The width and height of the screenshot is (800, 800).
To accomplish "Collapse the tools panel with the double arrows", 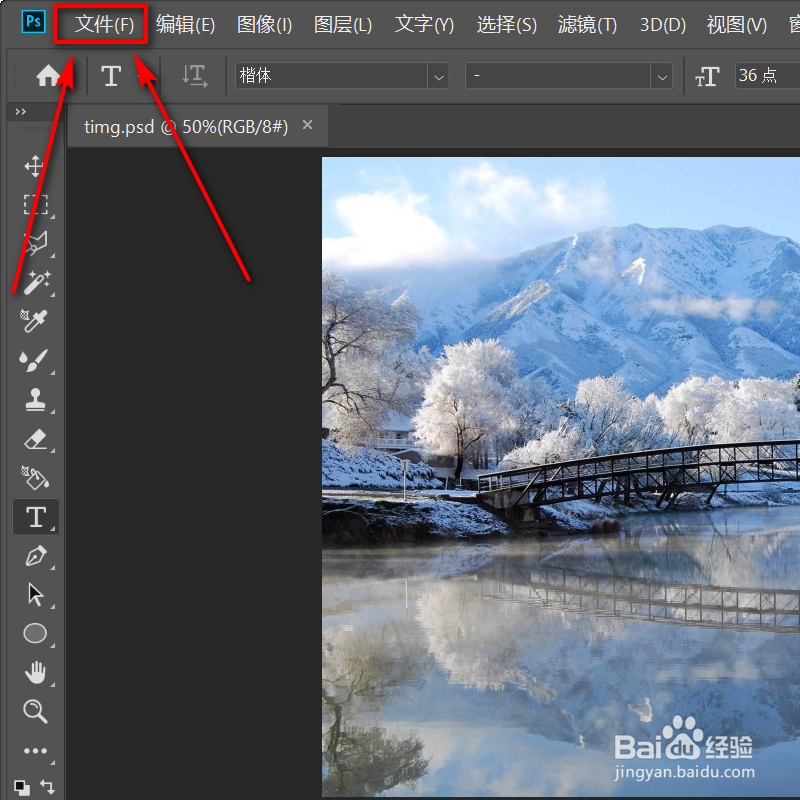I will pyautogui.click(x=22, y=111).
